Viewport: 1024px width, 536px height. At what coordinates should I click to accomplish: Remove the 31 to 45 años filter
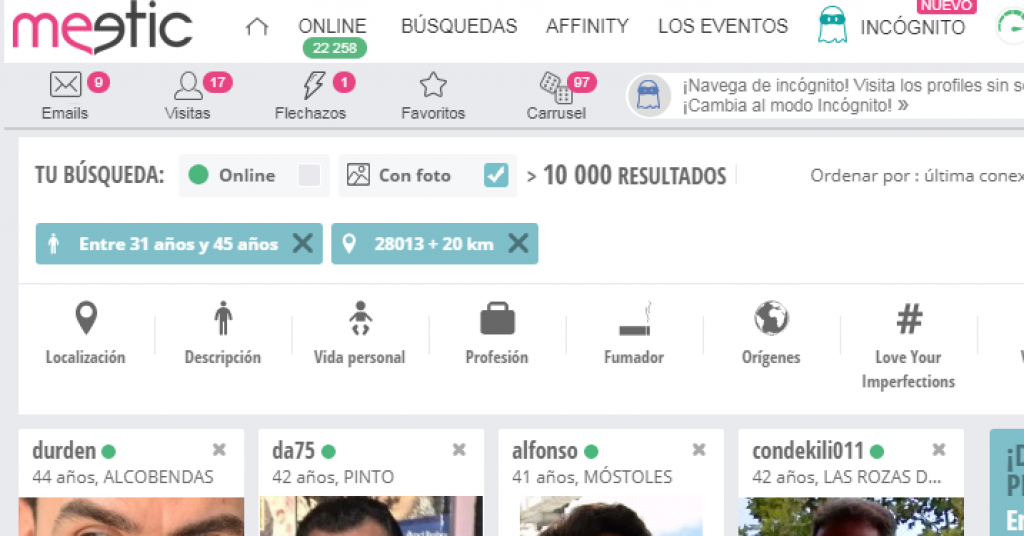tap(302, 244)
